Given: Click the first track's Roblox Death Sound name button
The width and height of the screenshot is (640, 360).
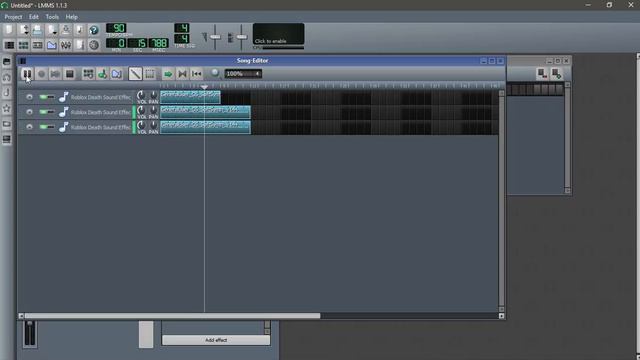Looking at the screenshot, I should click(x=95, y=97).
